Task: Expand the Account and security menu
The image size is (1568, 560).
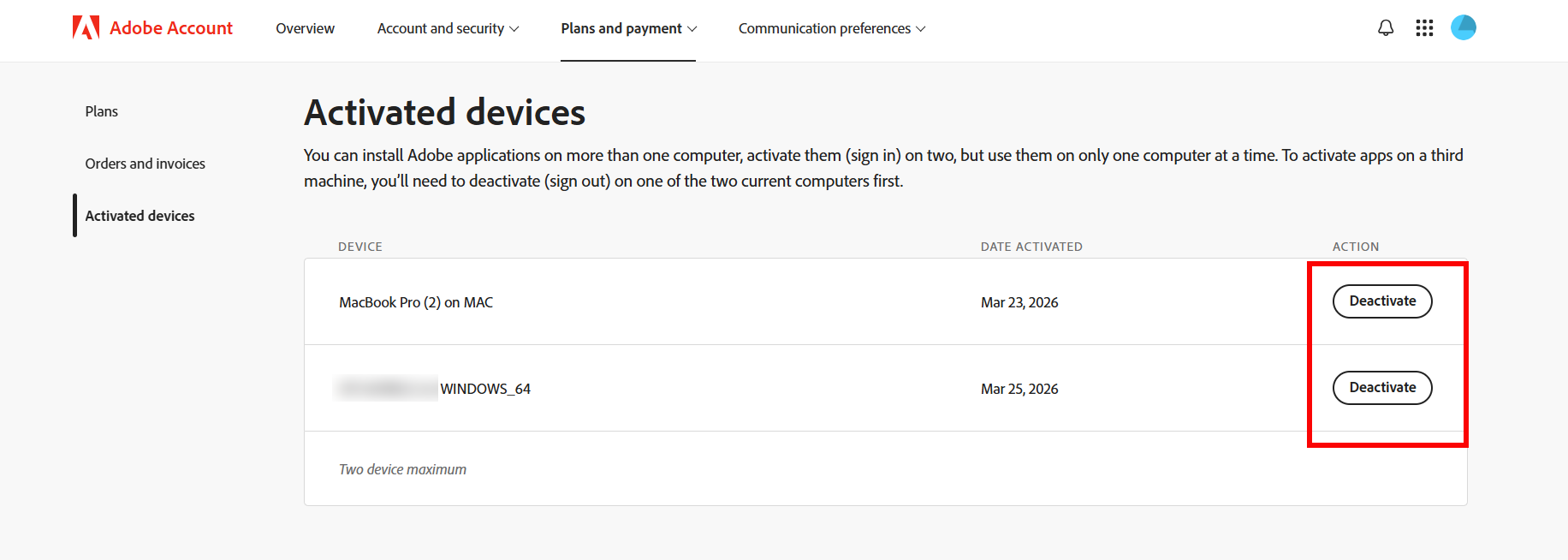Action: pos(448,28)
